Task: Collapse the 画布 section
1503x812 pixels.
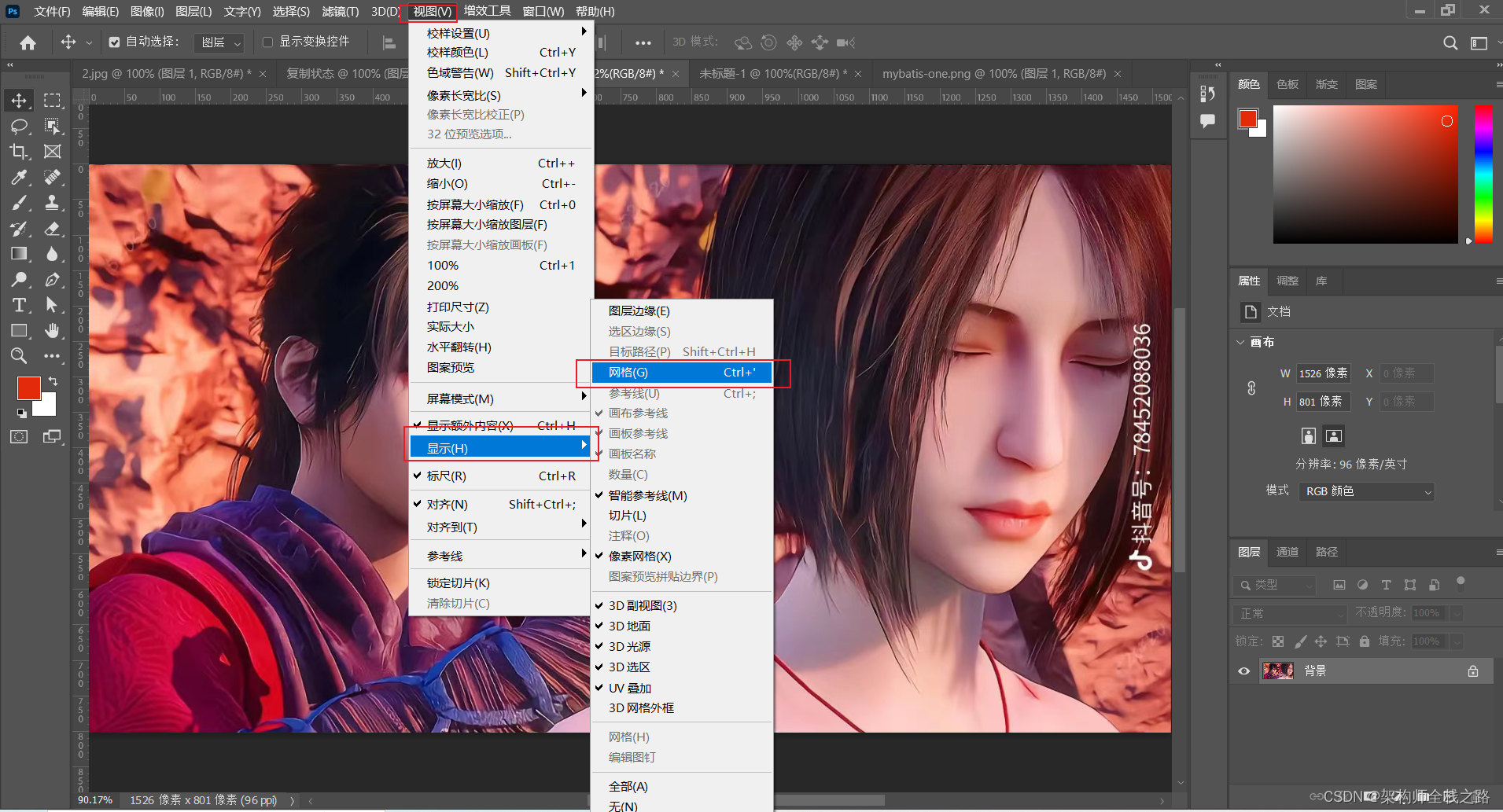Action: tap(1241, 342)
